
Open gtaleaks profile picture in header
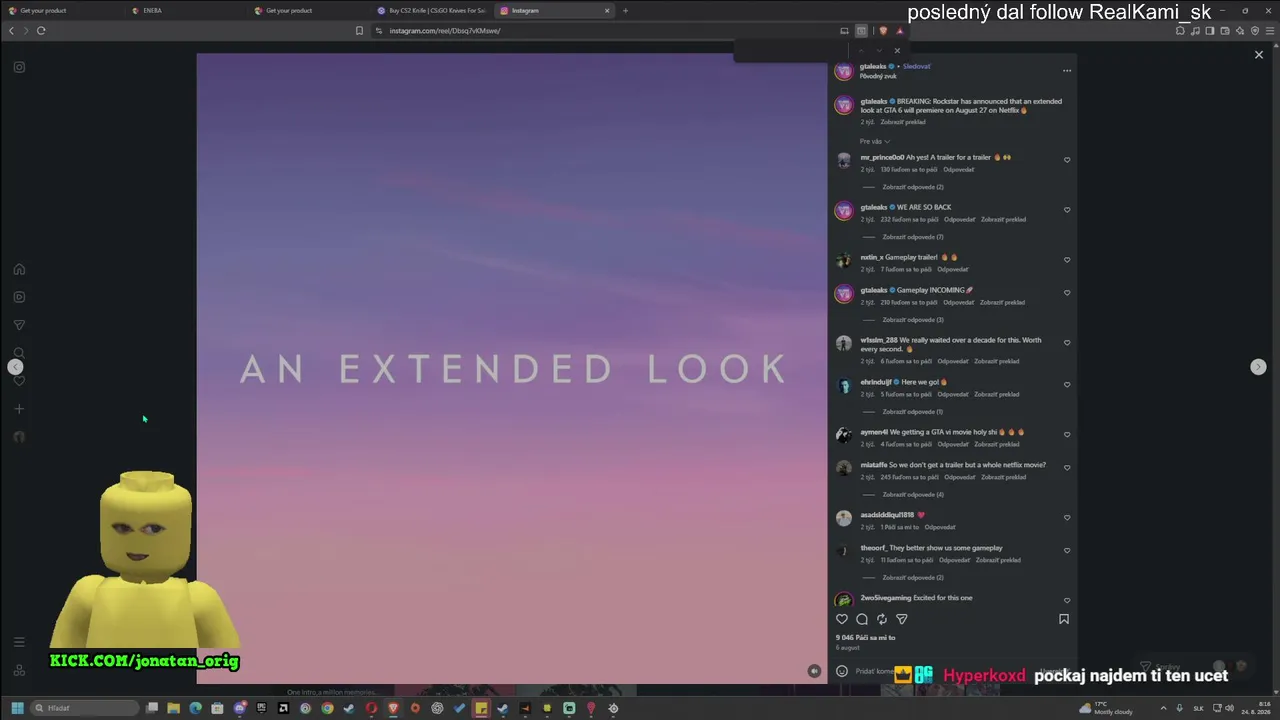point(844,71)
